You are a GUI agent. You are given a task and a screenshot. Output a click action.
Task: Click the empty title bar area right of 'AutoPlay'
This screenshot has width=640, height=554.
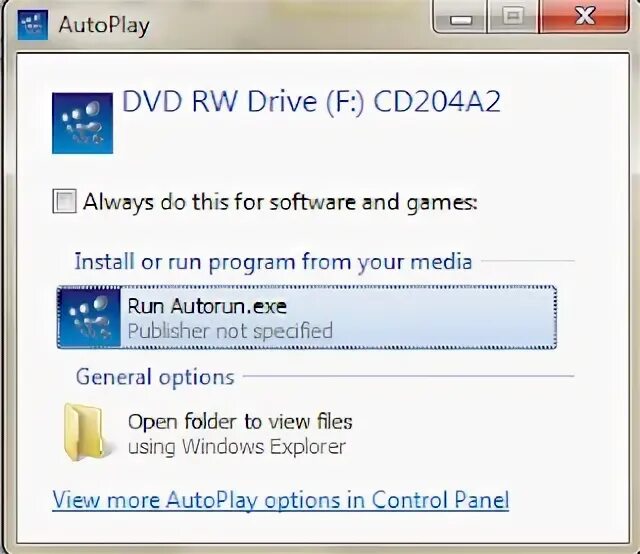tap(290, 25)
